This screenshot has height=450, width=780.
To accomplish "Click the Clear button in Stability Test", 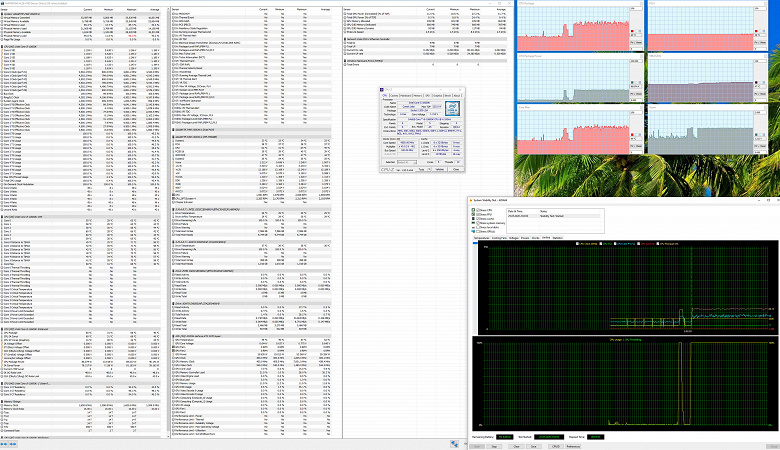I will coord(516,446).
